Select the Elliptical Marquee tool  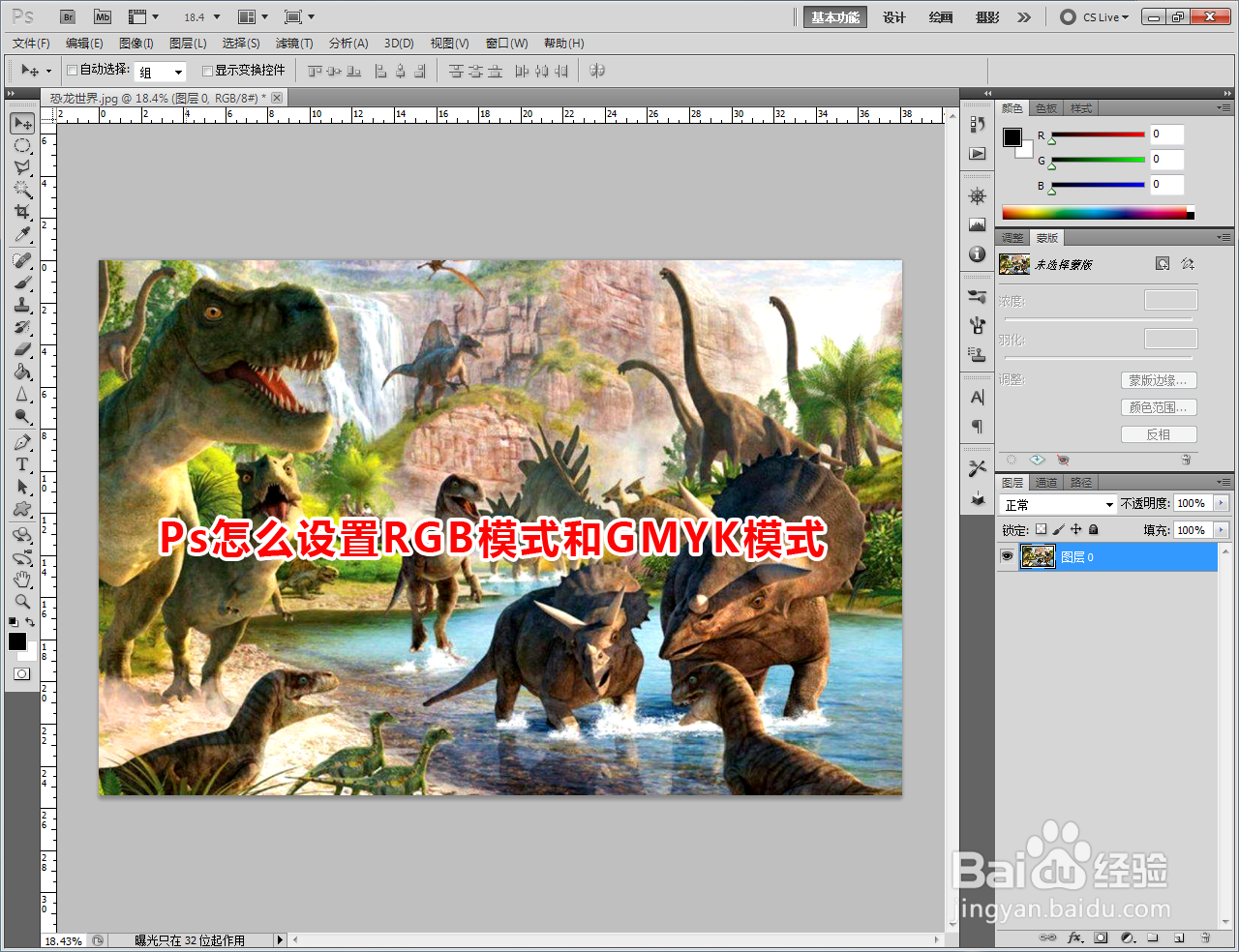point(22,145)
